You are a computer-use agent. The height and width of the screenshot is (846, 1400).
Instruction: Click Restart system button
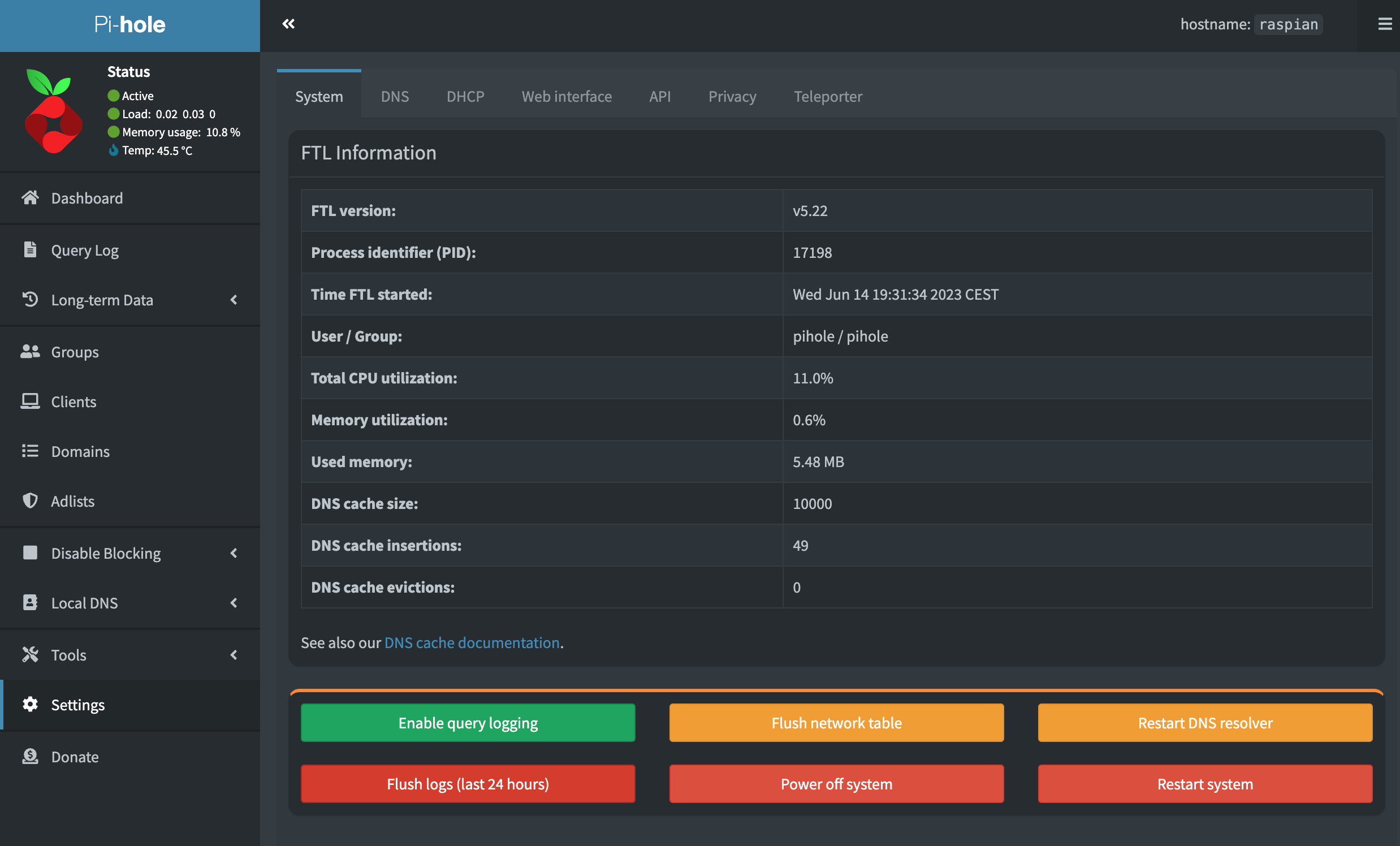[1205, 783]
